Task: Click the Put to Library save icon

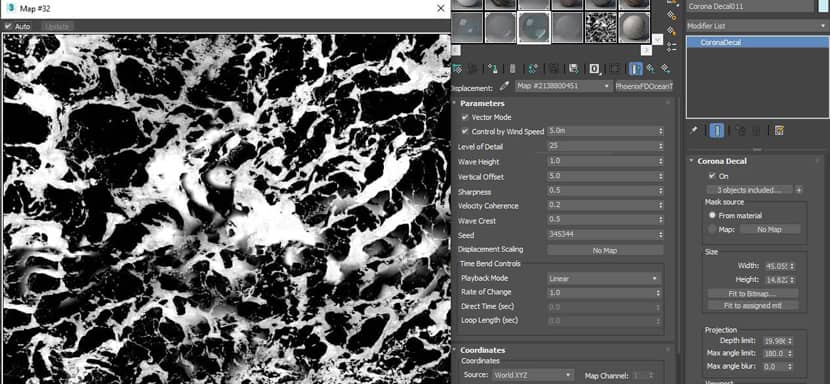Action: point(573,69)
